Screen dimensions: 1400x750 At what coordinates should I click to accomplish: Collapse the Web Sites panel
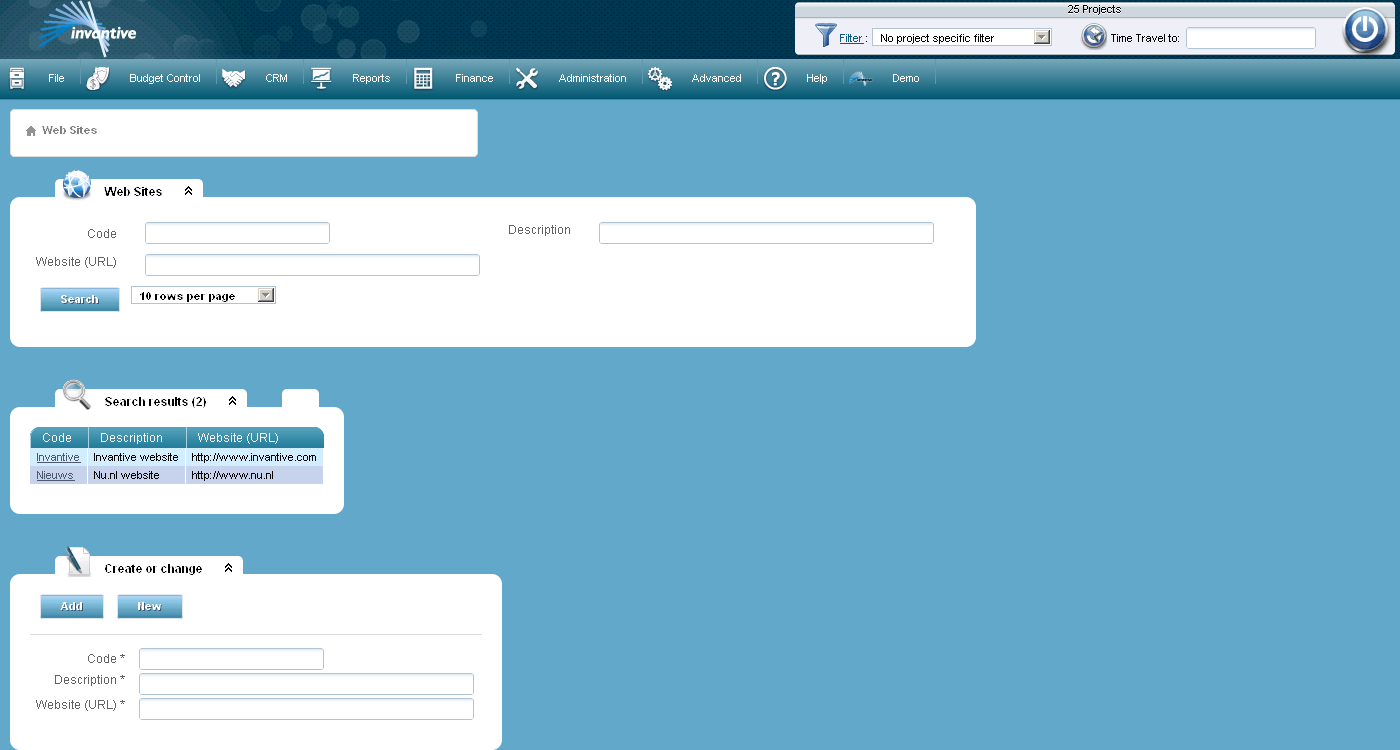188,191
